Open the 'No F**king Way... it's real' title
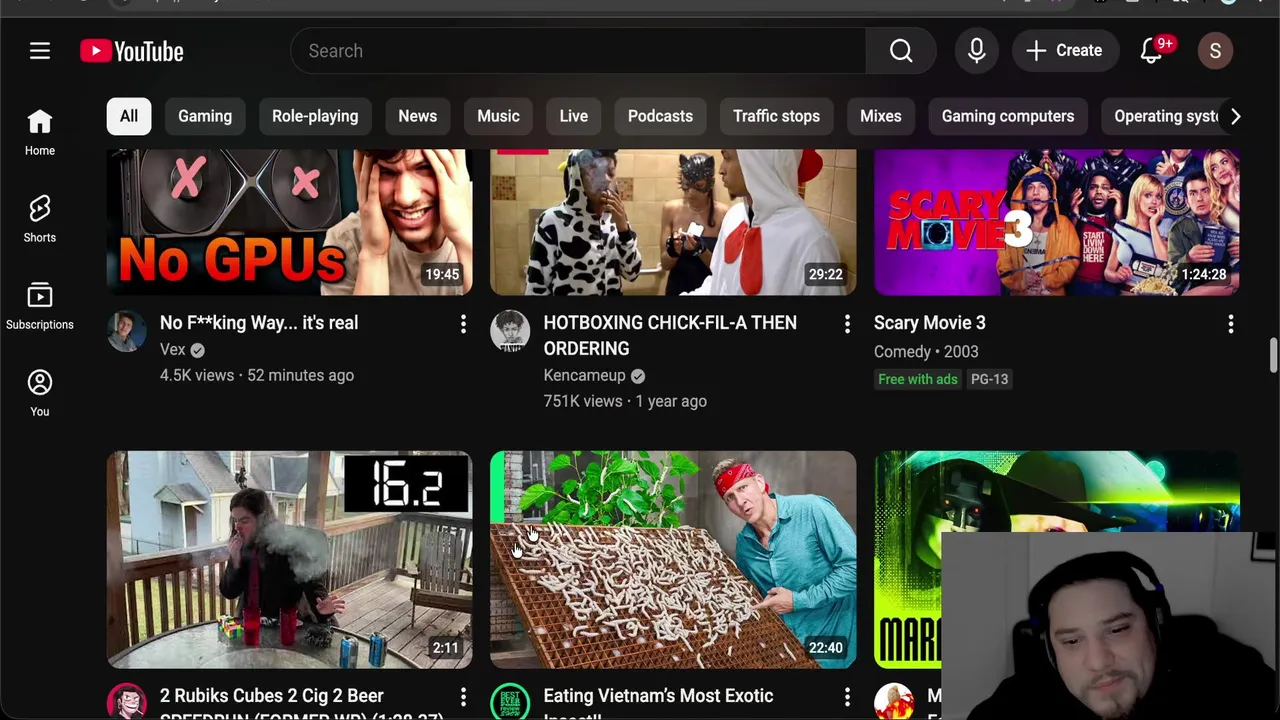 point(259,323)
